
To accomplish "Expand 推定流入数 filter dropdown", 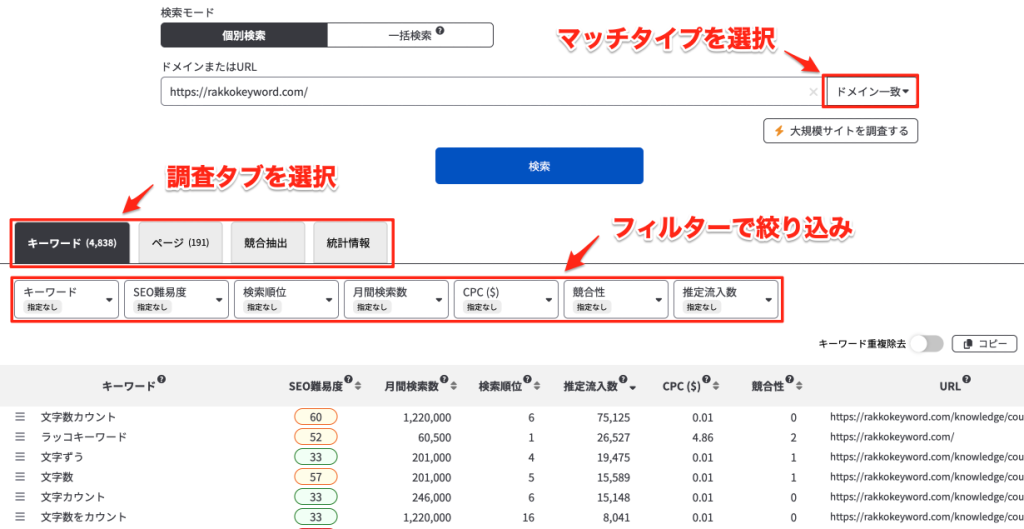I will tap(727, 299).
